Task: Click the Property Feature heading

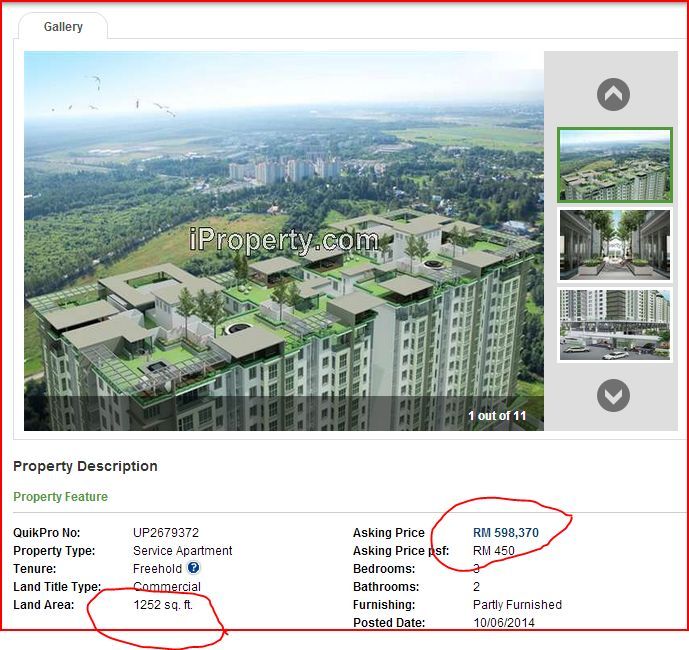Action: pos(60,497)
